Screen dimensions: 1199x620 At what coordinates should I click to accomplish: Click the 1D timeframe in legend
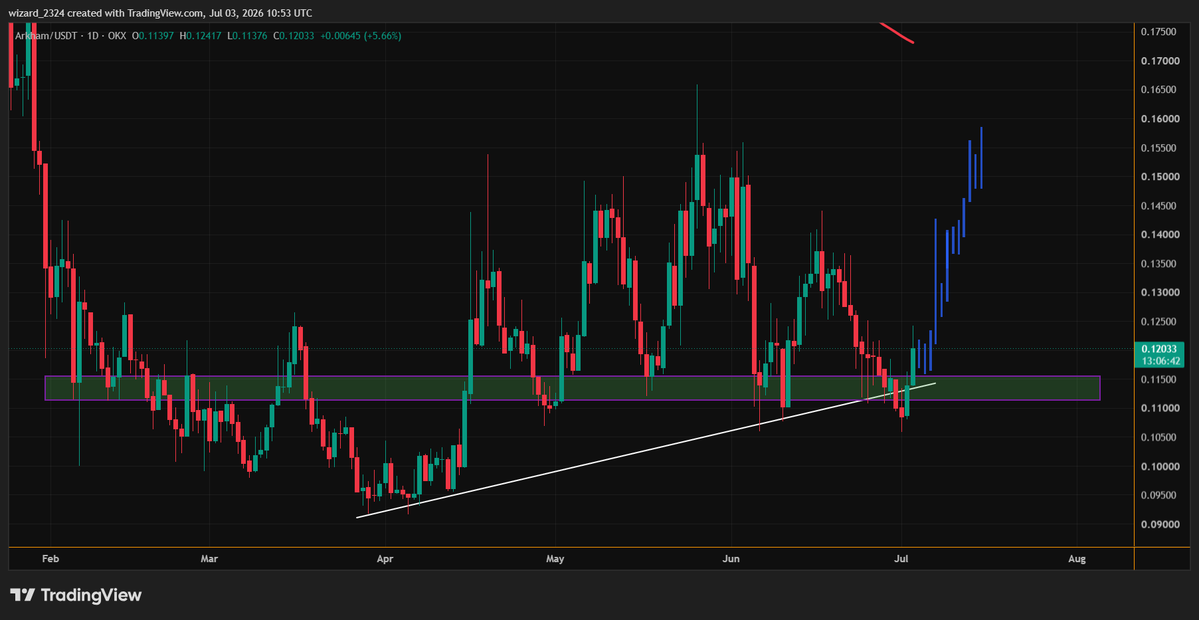pos(93,36)
